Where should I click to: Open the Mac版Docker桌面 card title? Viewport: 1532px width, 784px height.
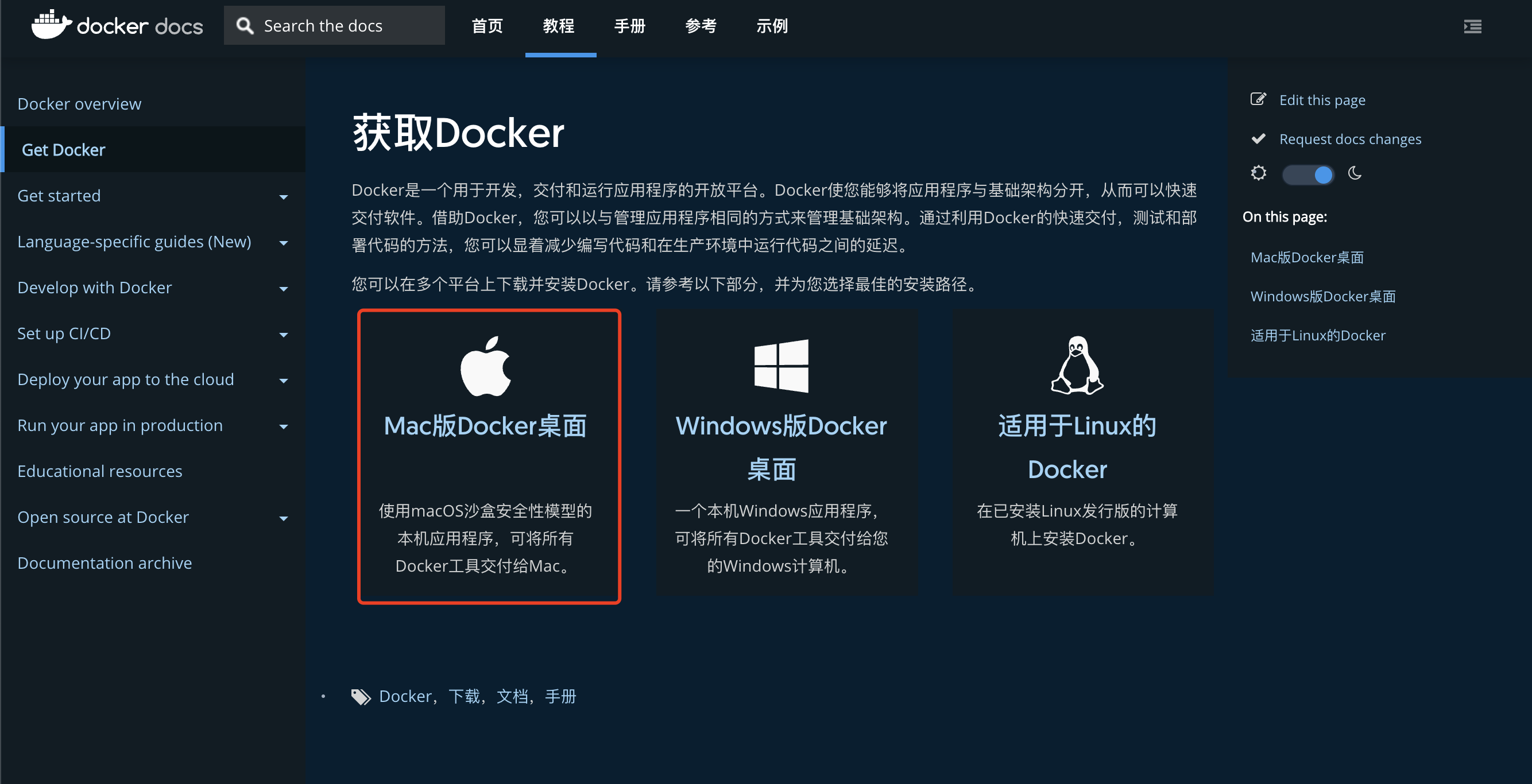pos(485,426)
